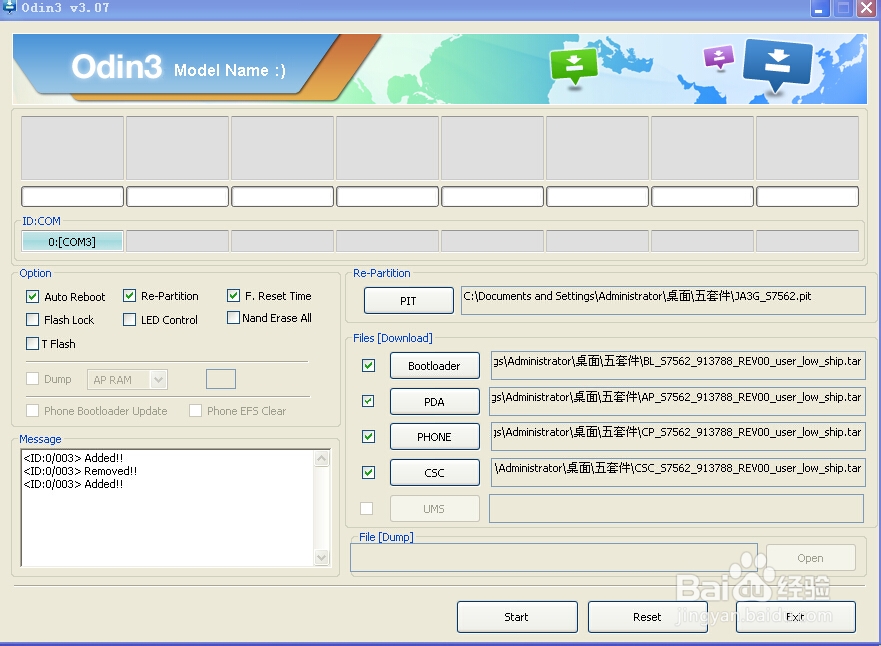Screen dimensions: 881x646
Task: Select the 0:[COM3] port slot
Action: (x=72, y=242)
